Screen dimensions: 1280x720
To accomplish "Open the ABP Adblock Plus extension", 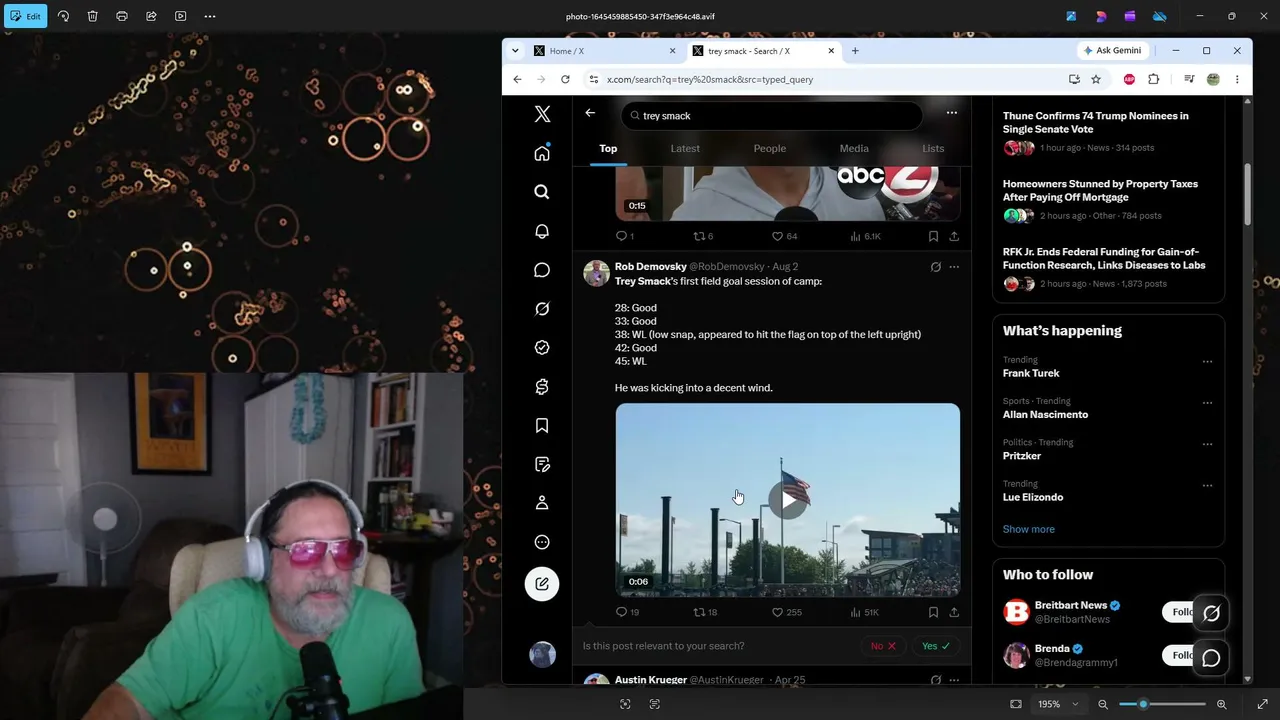I will pyautogui.click(x=1129, y=79).
